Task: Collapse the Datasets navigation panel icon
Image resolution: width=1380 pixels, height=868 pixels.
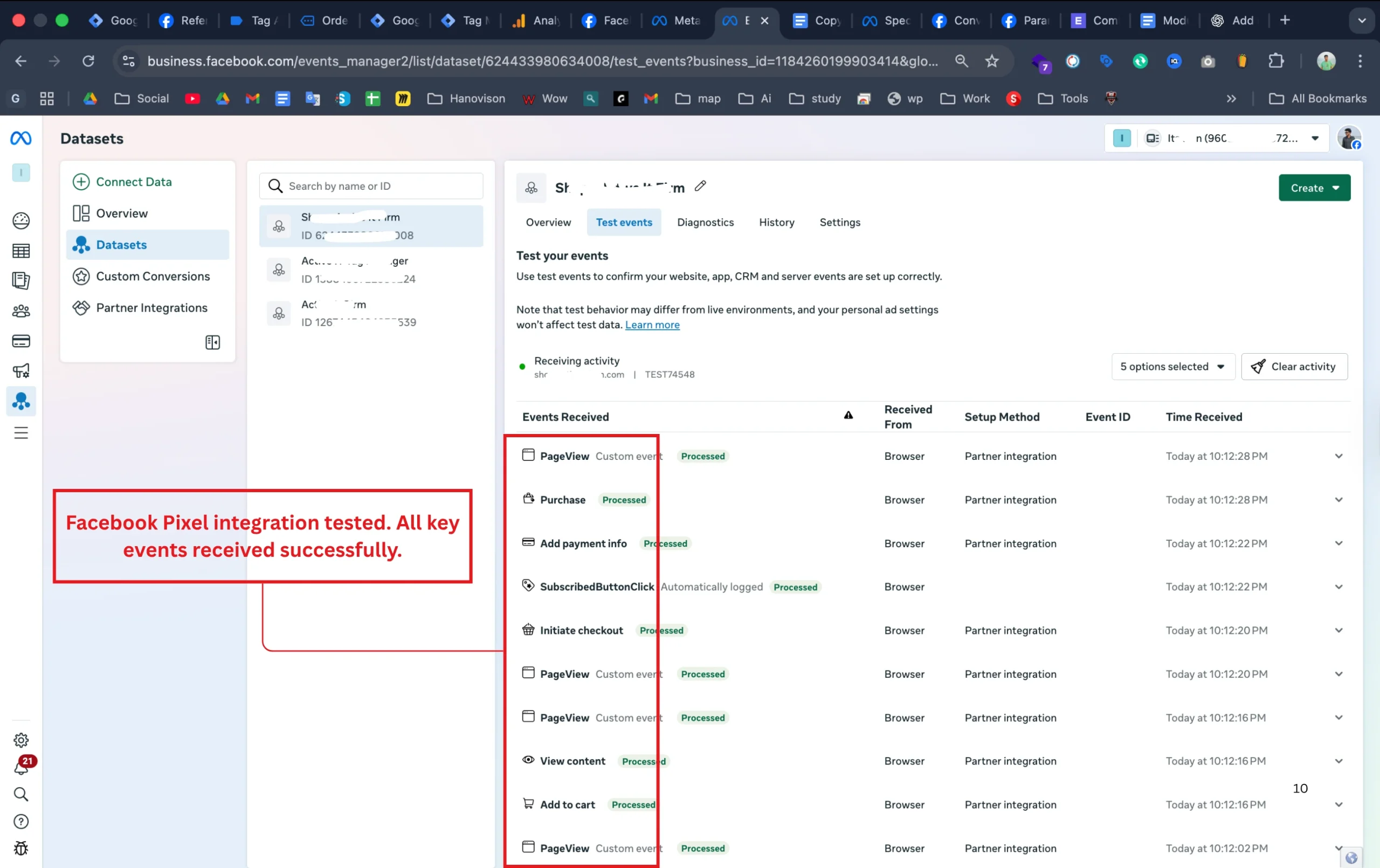Action: [x=212, y=342]
